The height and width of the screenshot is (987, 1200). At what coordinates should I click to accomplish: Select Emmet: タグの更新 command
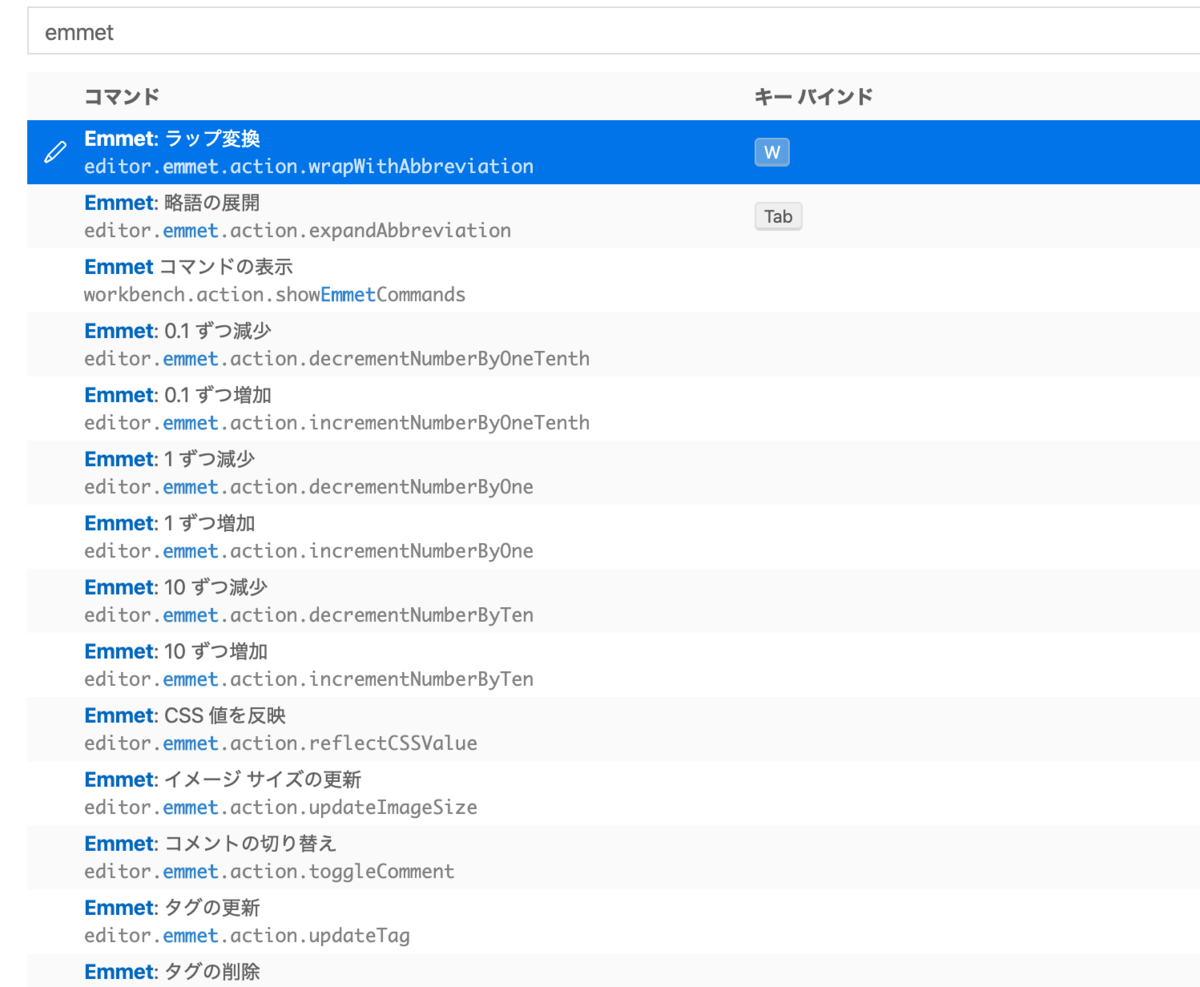[172, 907]
